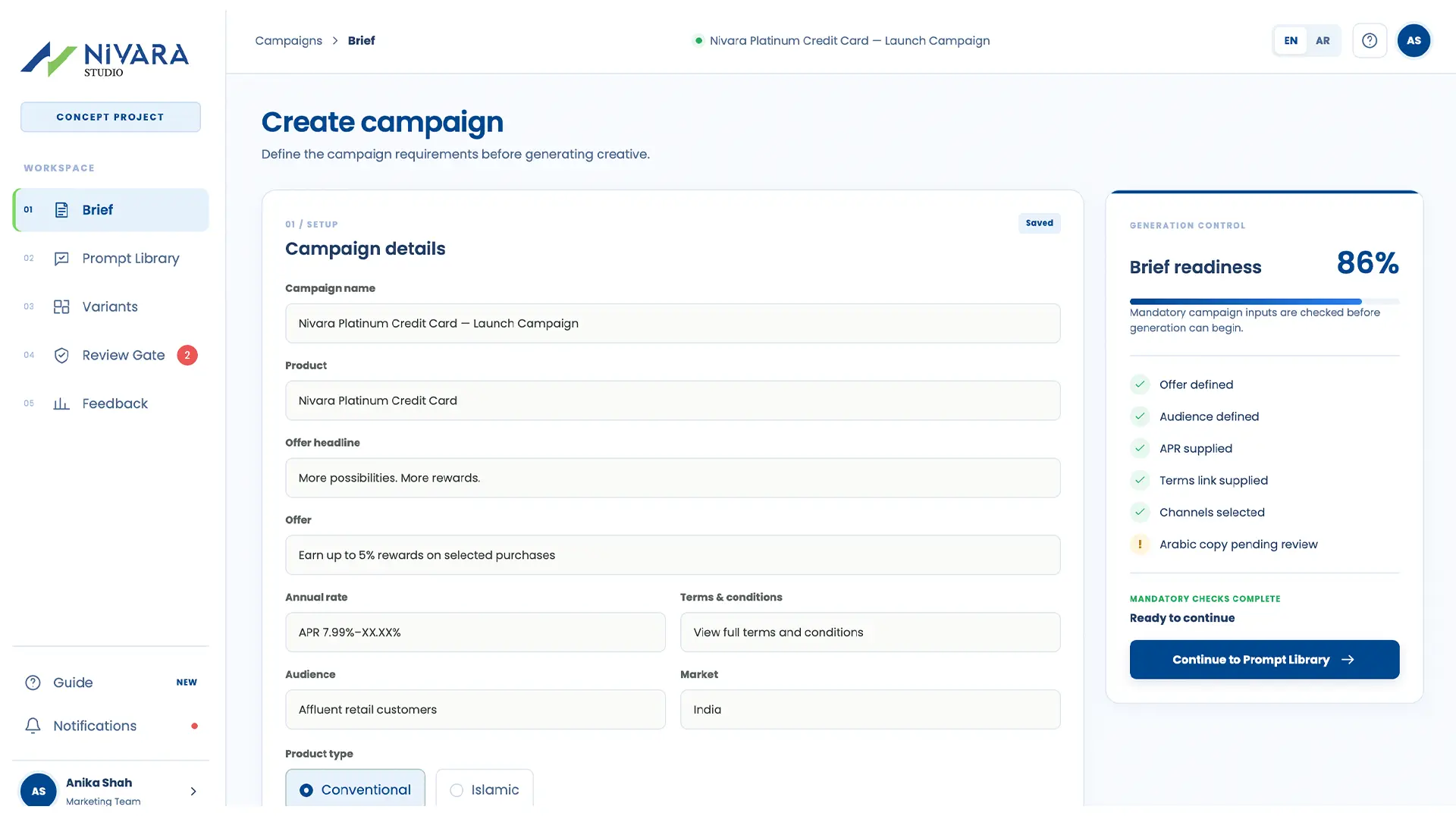Click the Brief readiness progress bar
Screen dimensions: 1456x819
(1264, 302)
